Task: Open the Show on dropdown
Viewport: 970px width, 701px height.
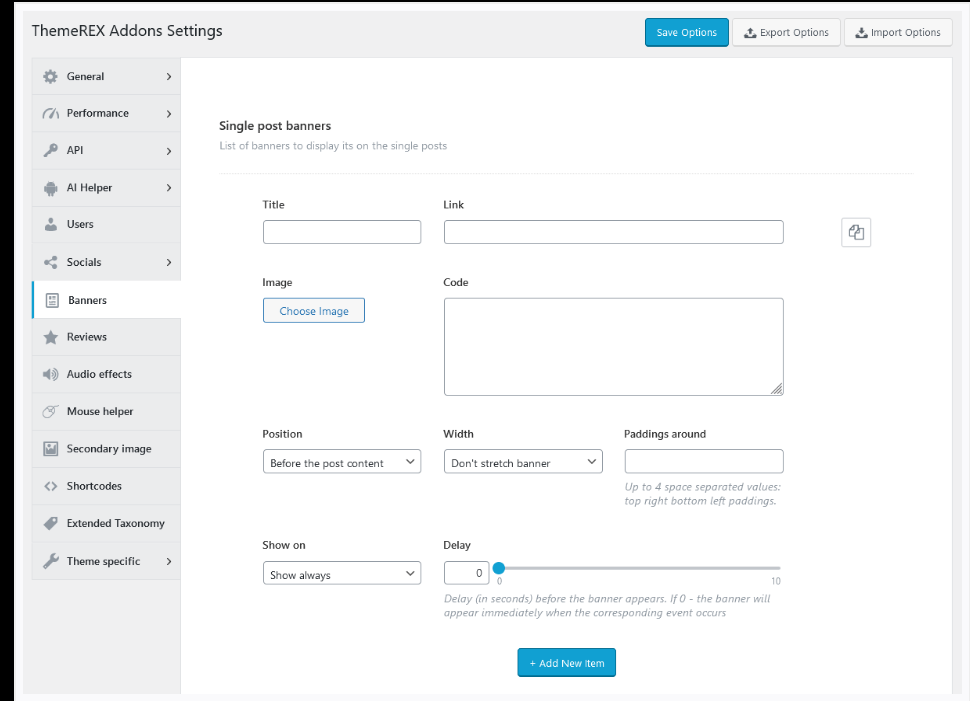Action: pos(341,574)
